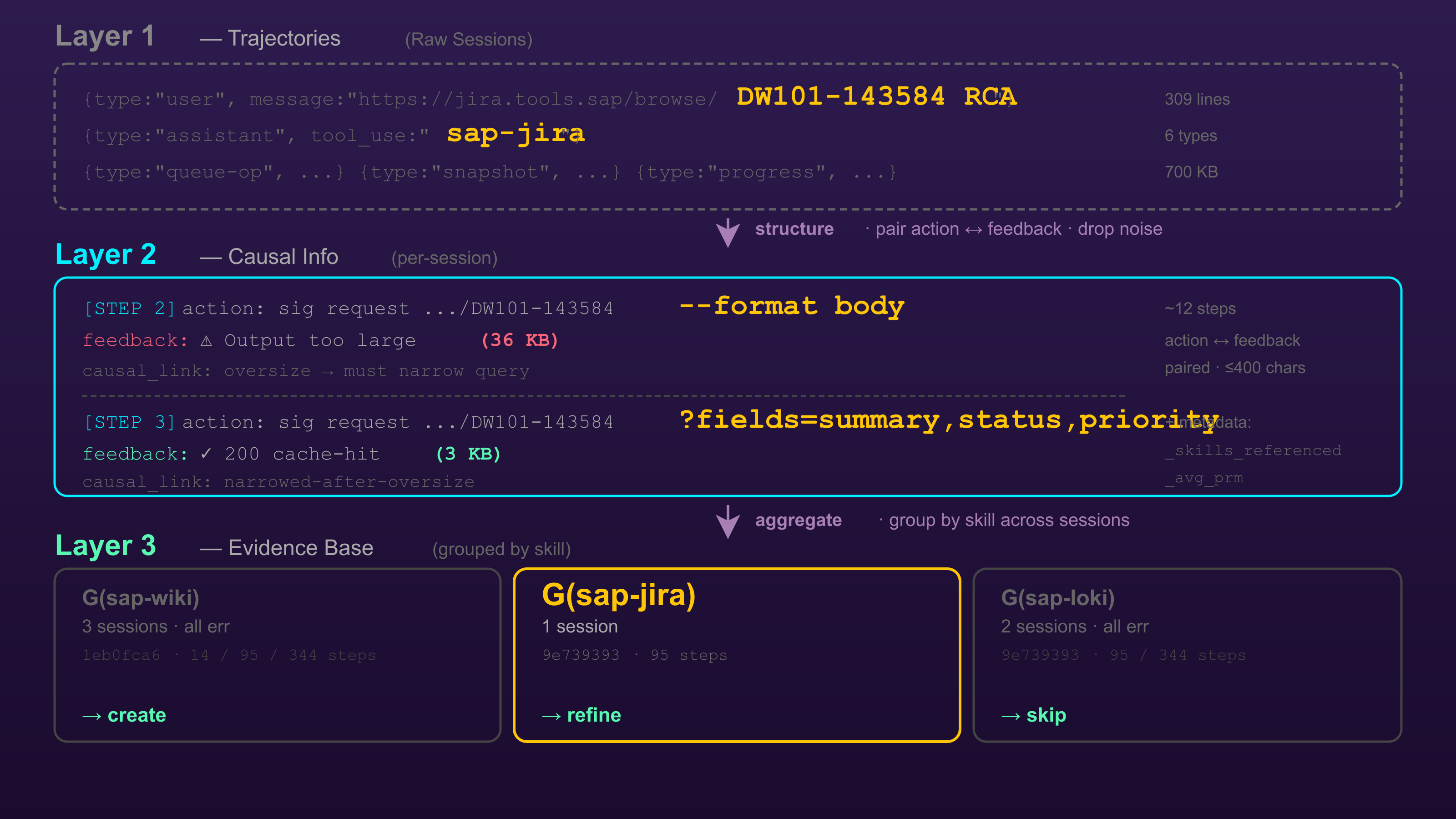Image resolution: width=1456 pixels, height=819 pixels.
Task: Click the '[STEP 2]' label
Action: click(129, 308)
